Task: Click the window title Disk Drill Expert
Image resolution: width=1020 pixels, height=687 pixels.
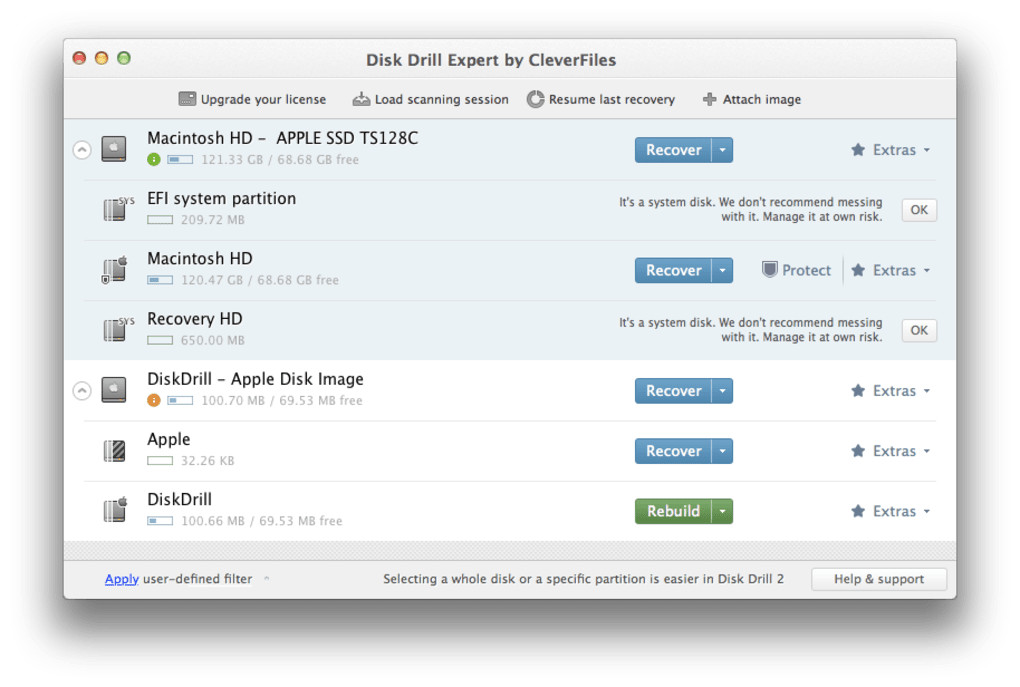Action: coord(491,60)
